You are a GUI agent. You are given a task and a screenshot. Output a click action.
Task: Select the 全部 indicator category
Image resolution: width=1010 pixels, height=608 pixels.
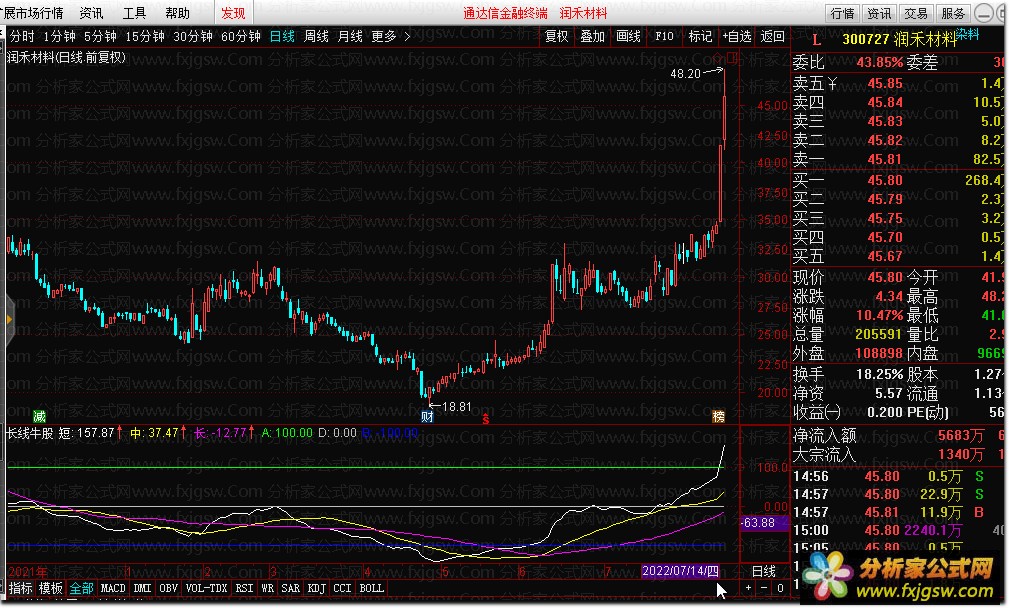pos(81,588)
